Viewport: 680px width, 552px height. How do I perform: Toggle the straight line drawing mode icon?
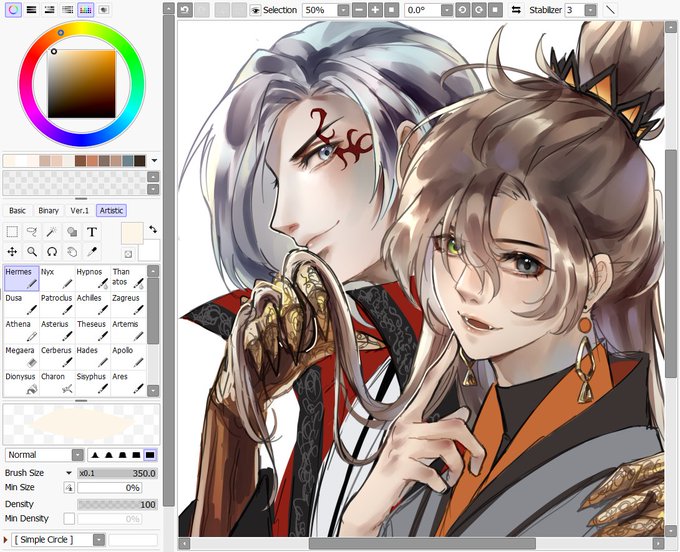(610, 10)
